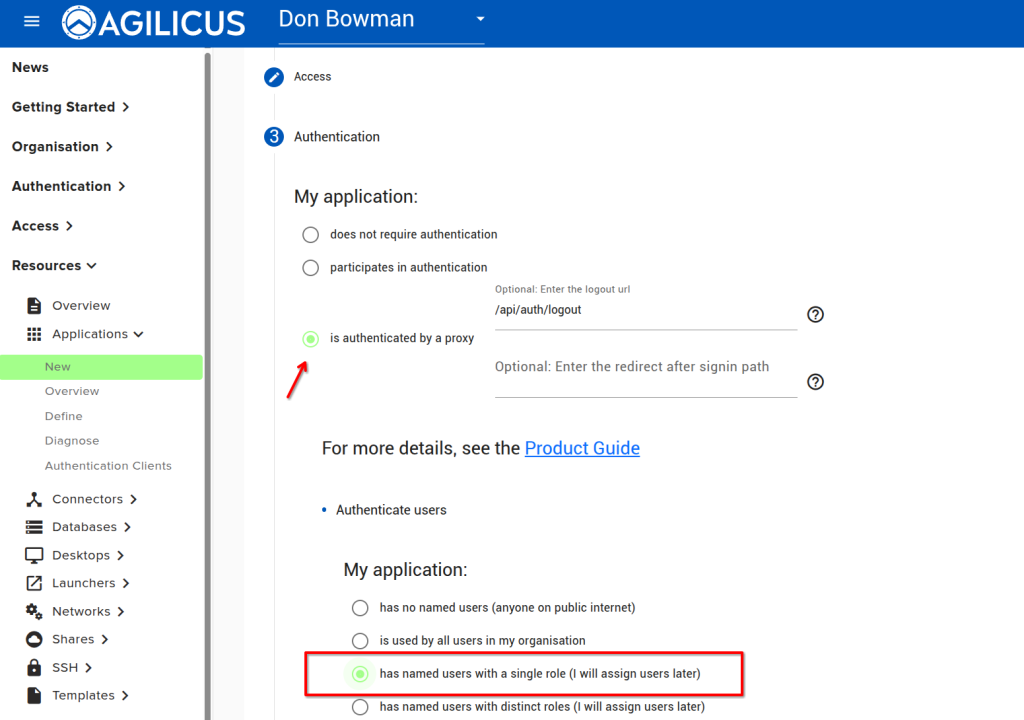
Task: Click the Databases icon in sidebar
Action: (x=34, y=527)
